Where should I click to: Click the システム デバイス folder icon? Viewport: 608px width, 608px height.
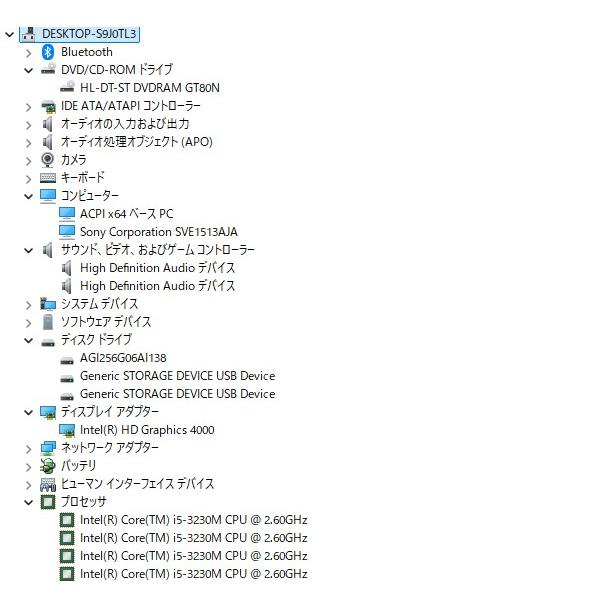click(48, 304)
